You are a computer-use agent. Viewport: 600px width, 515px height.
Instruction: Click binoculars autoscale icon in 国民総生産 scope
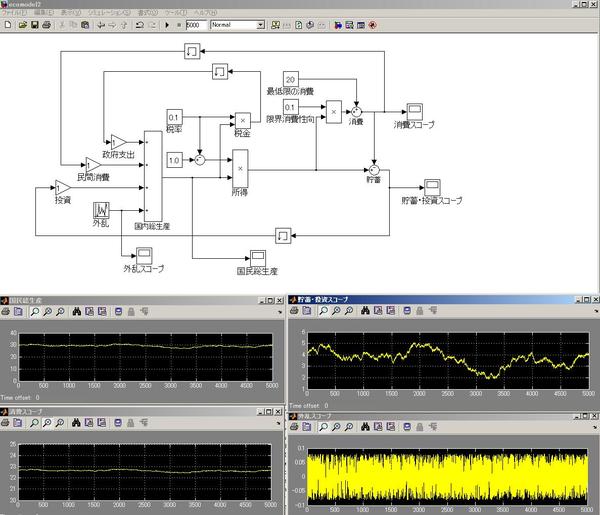coord(76,312)
